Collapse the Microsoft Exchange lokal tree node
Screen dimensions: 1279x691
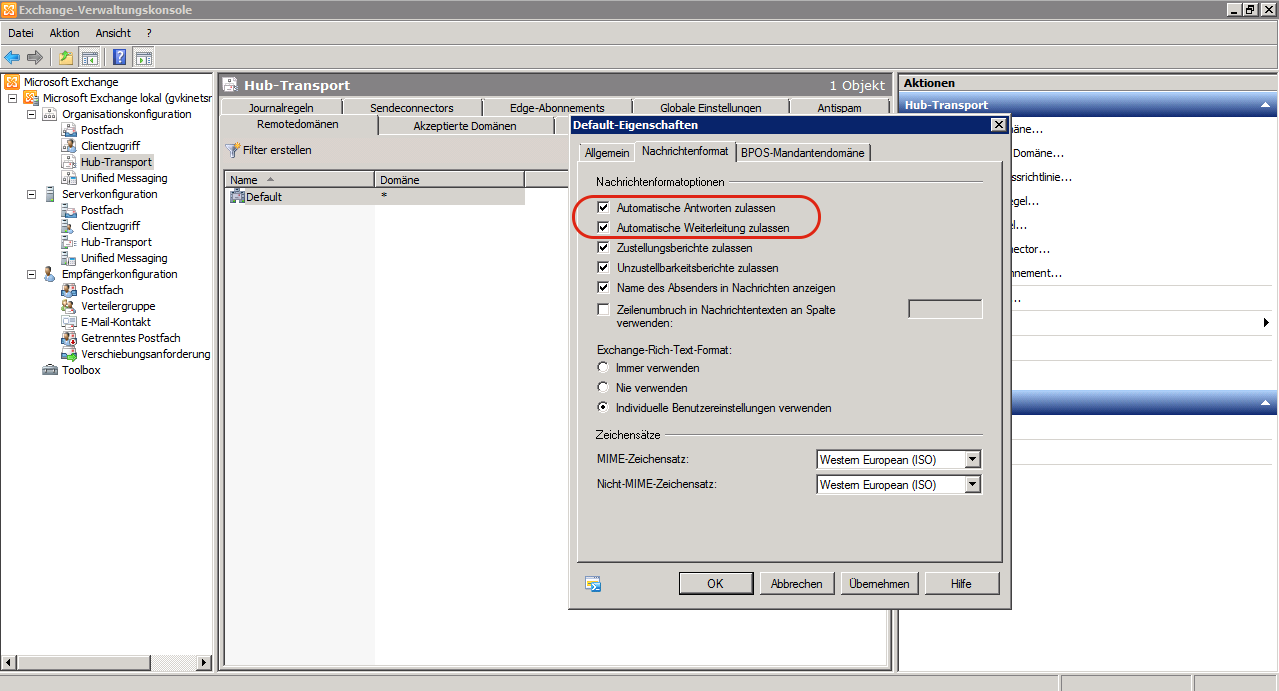tap(13, 98)
